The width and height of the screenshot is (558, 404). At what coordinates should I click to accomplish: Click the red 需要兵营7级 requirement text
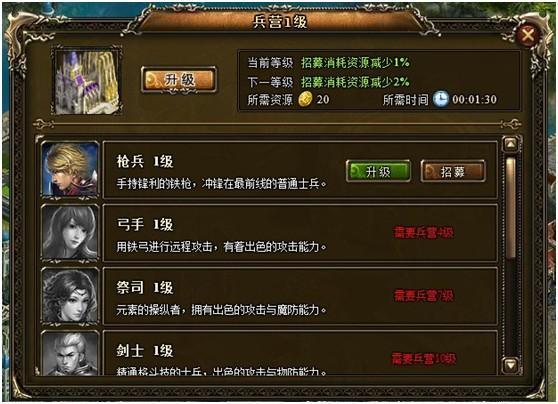point(423,295)
